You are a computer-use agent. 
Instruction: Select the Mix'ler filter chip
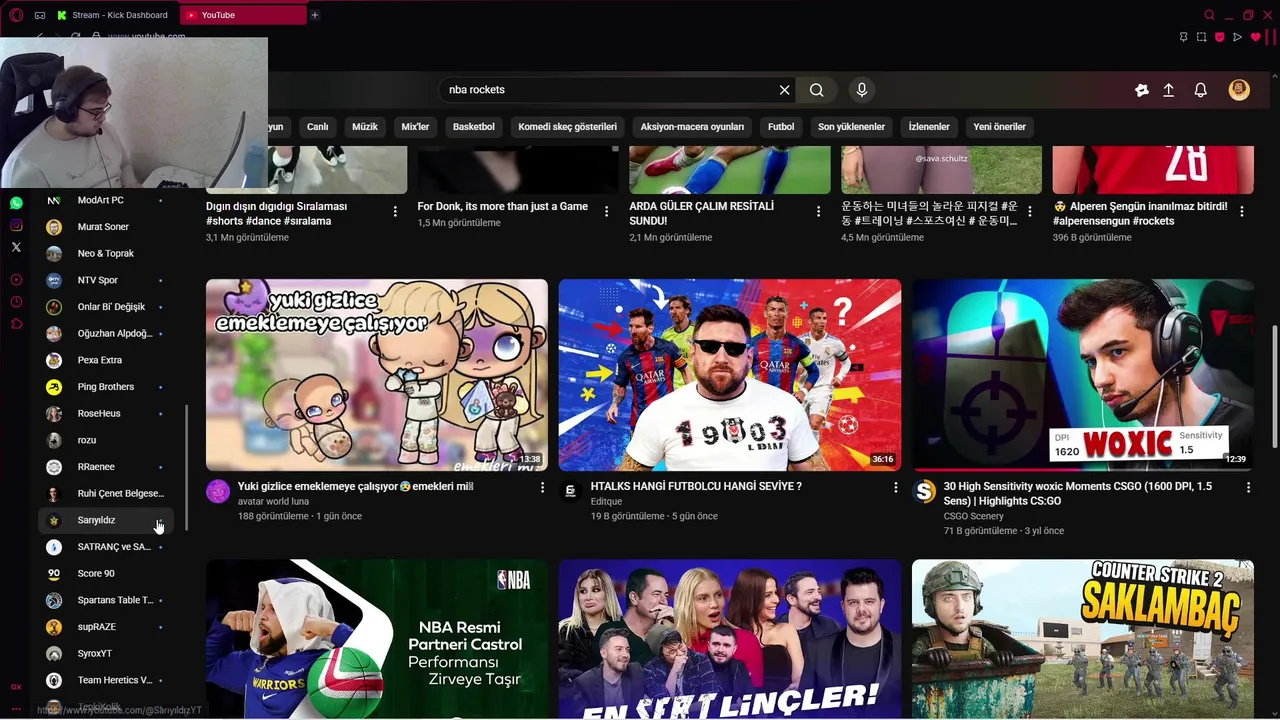(415, 127)
